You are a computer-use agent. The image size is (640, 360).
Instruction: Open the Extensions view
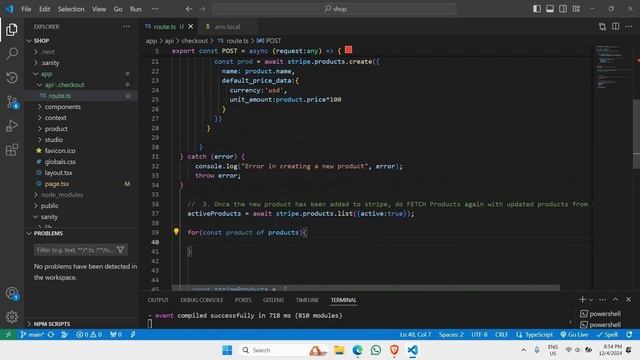12,150
